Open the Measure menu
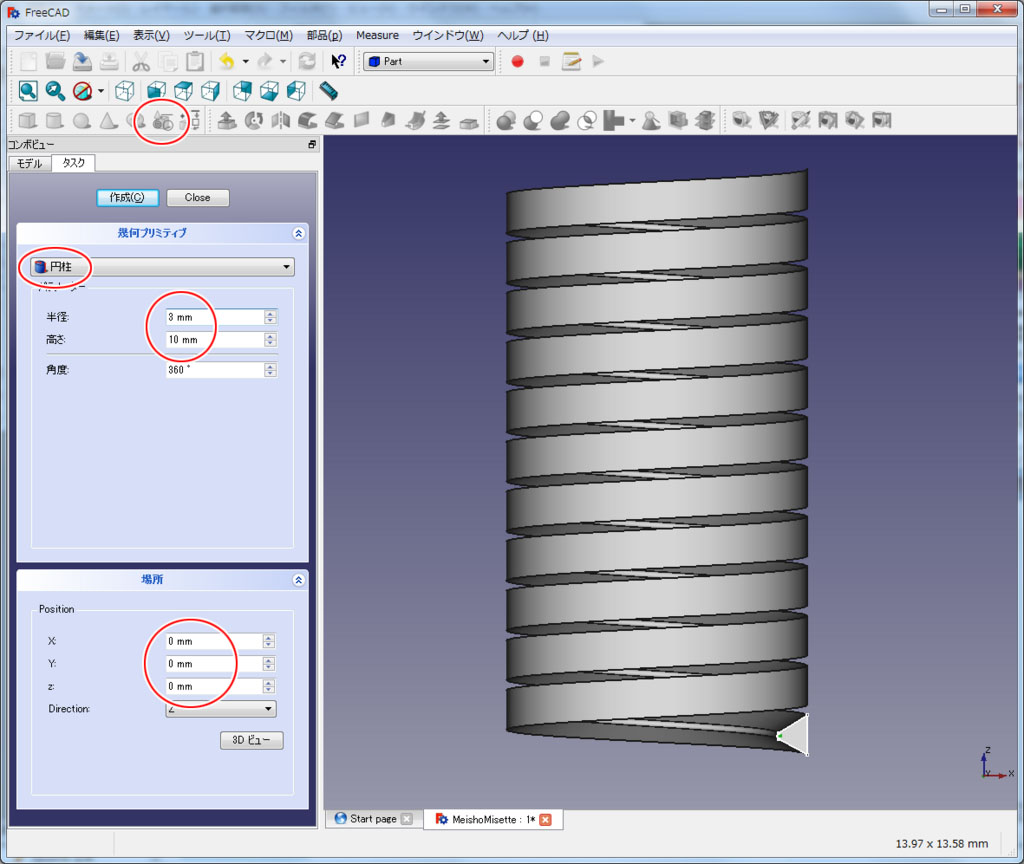The image size is (1024, 864). click(377, 35)
